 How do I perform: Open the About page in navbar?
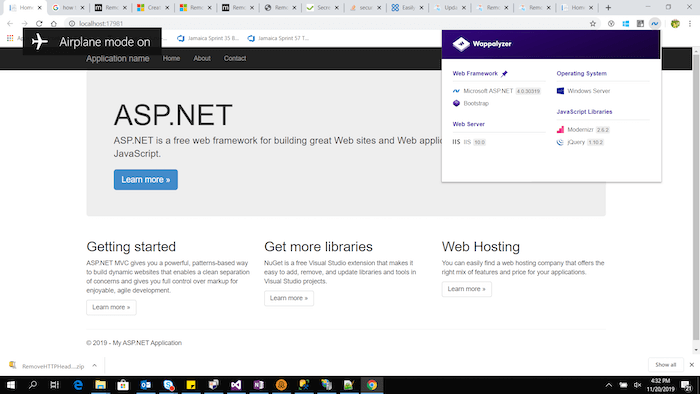[202, 58]
